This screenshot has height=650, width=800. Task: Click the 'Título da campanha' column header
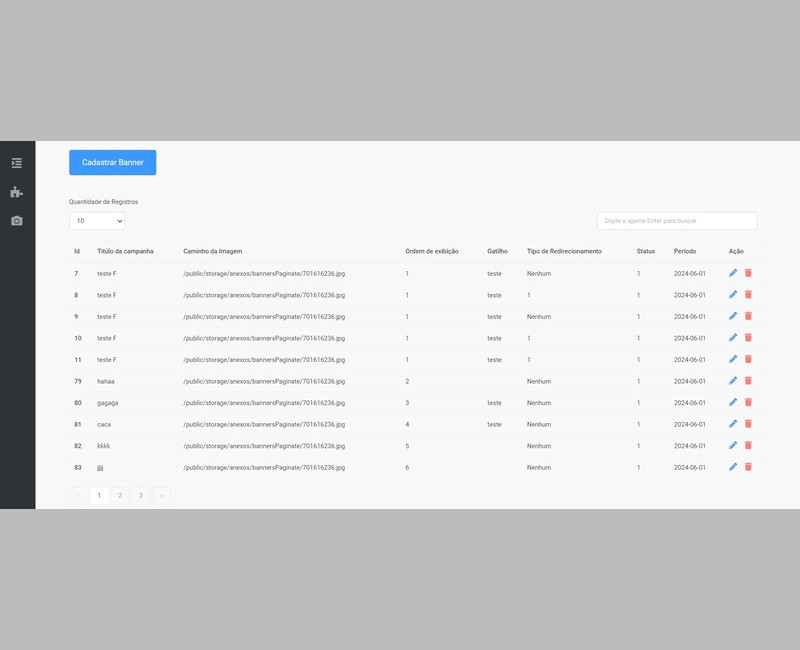click(x=125, y=251)
